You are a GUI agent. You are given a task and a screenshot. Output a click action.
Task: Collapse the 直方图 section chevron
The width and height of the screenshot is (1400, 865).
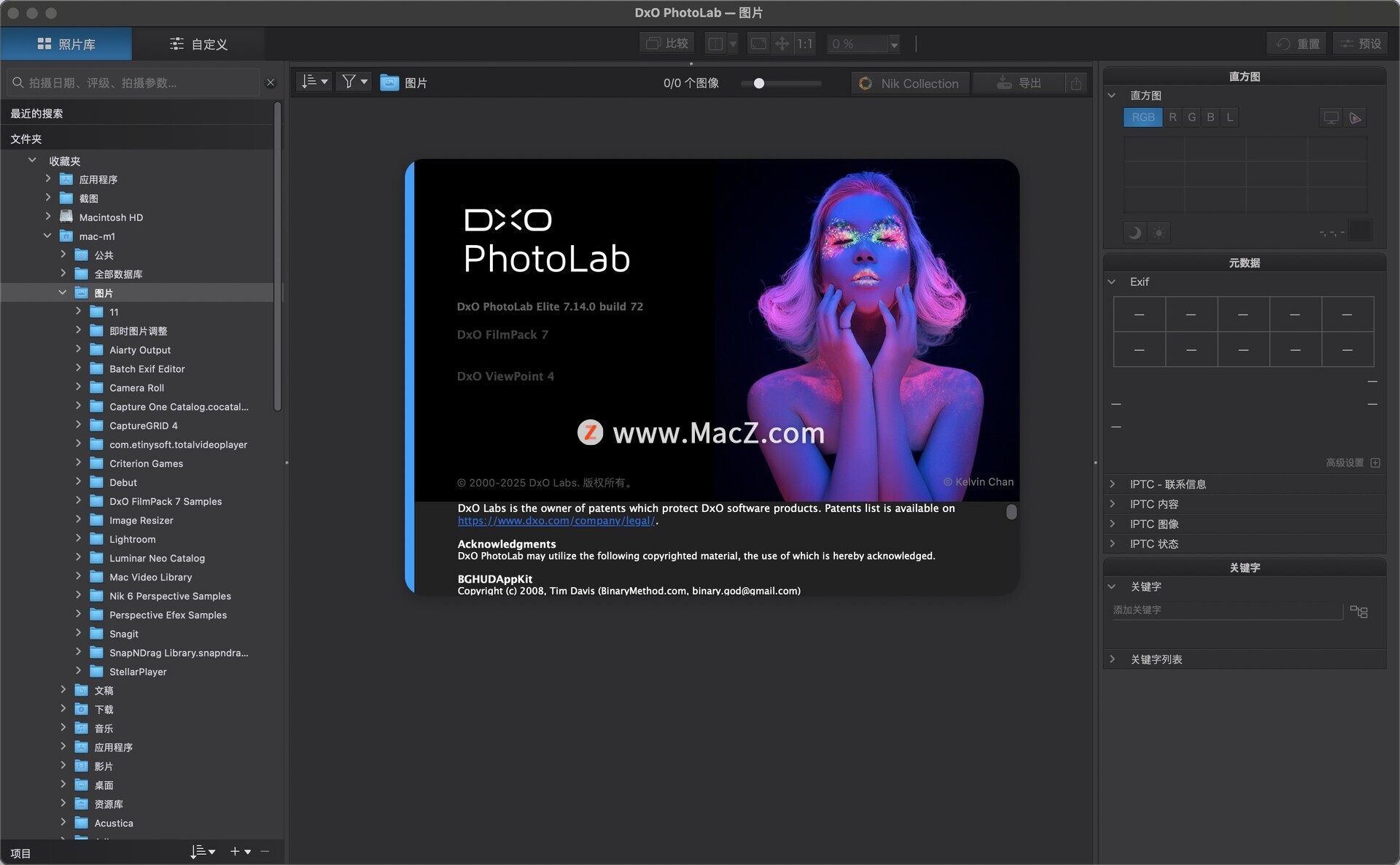pos(1112,96)
